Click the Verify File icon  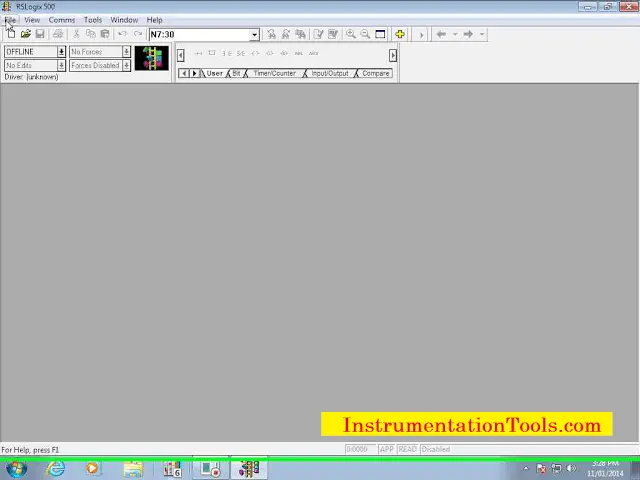click(318, 34)
